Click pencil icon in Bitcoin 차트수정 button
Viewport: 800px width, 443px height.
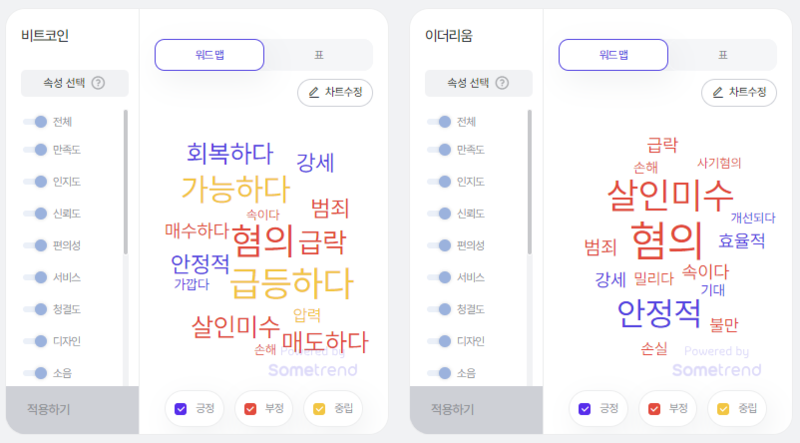[x=314, y=92]
